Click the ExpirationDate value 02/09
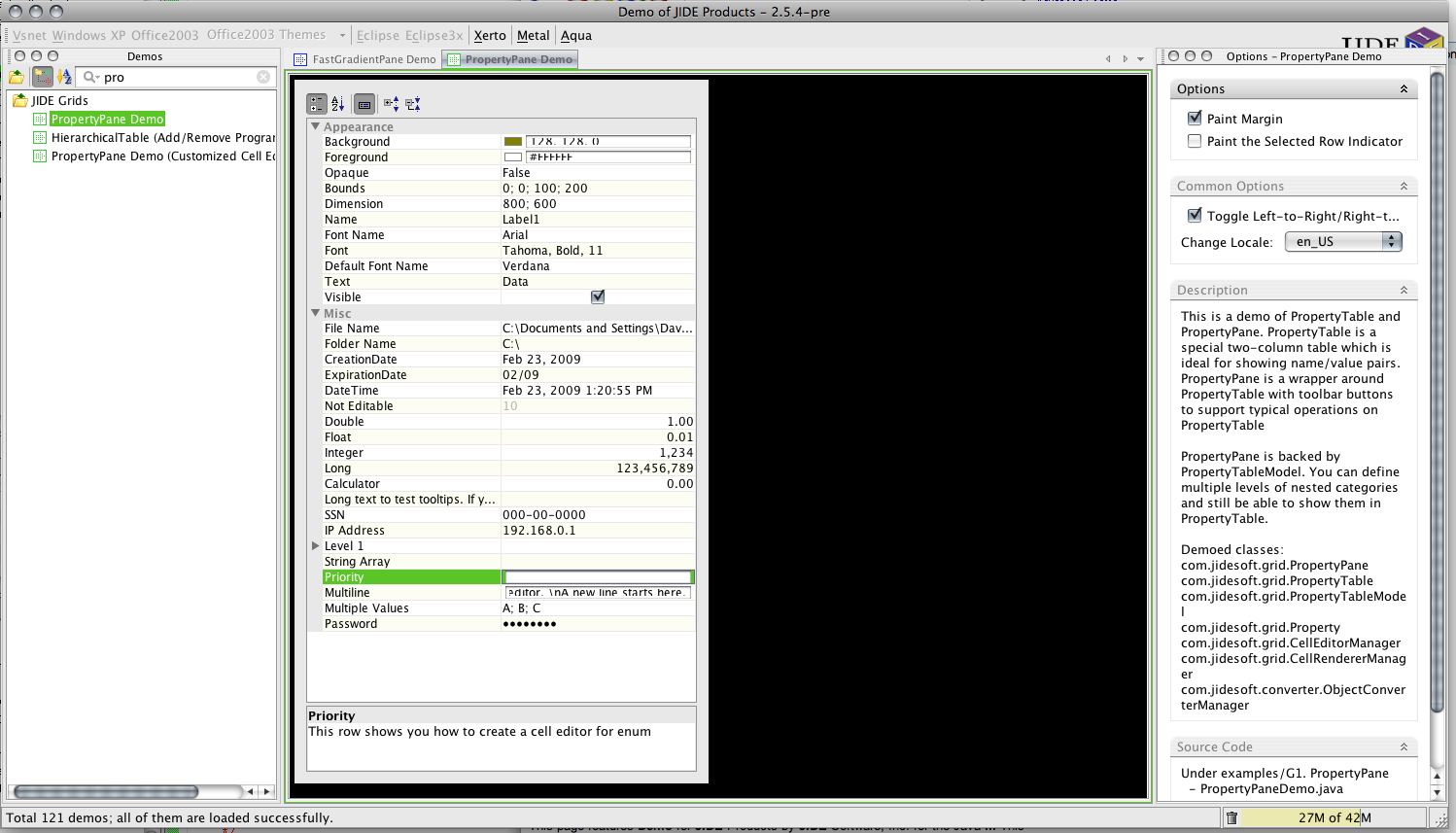This screenshot has width=1456, height=833. point(520,374)
